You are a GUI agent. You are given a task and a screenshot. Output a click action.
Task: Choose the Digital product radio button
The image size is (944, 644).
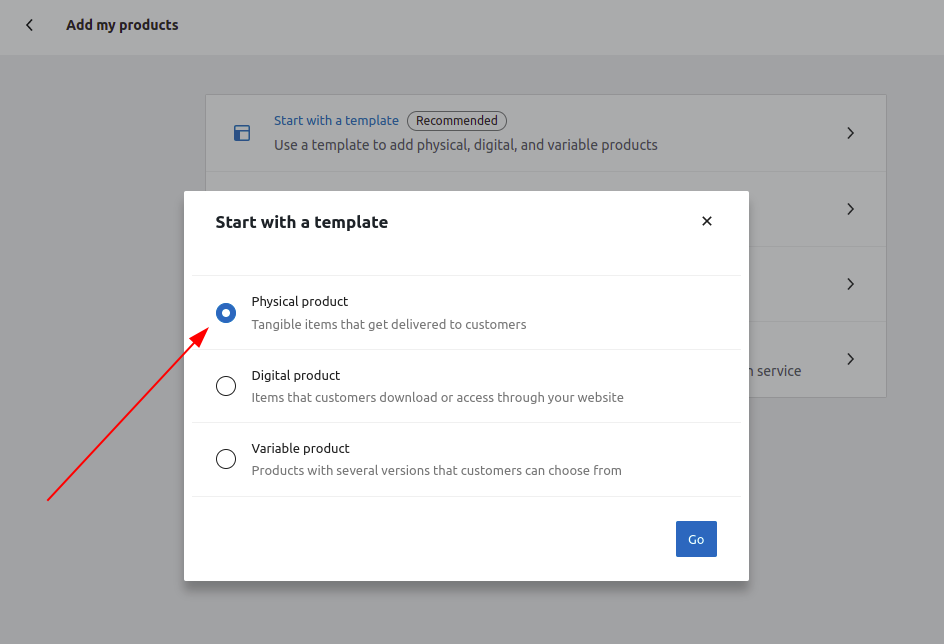coord(226,386)
